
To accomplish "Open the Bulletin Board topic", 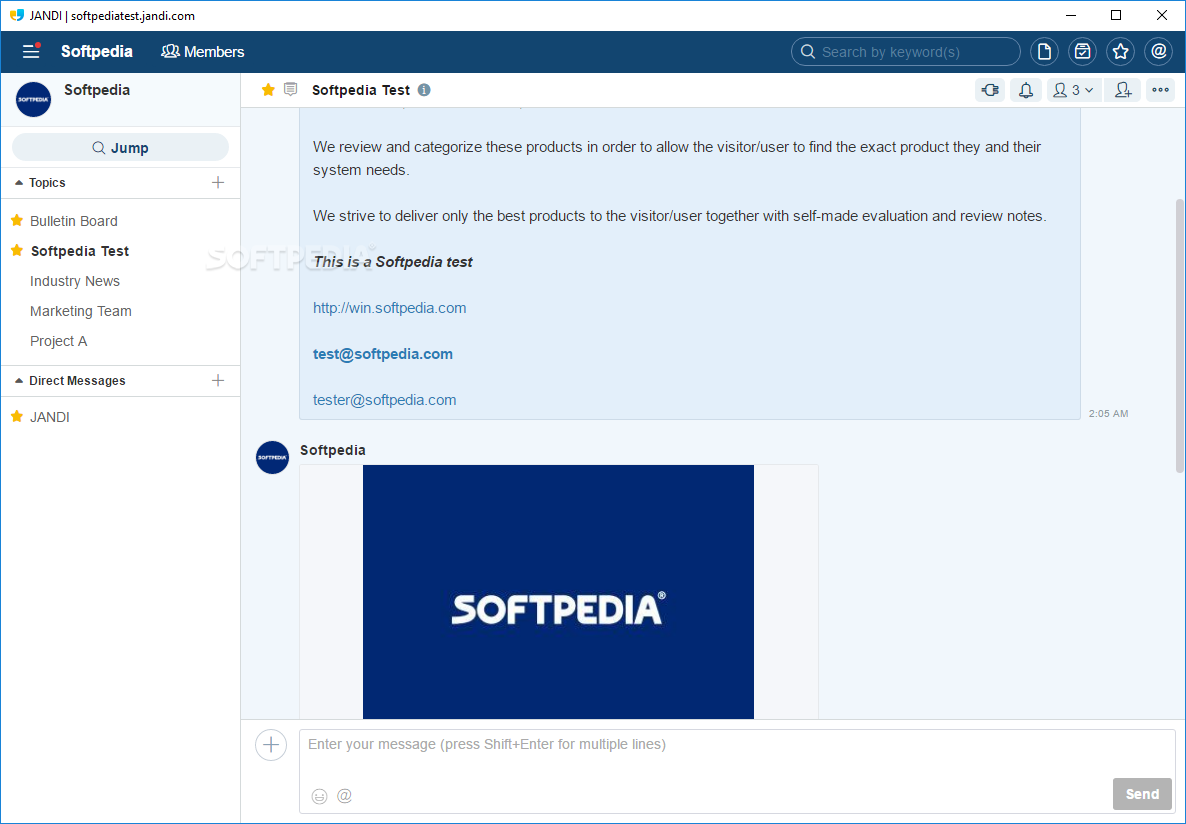I will (73, 221).
